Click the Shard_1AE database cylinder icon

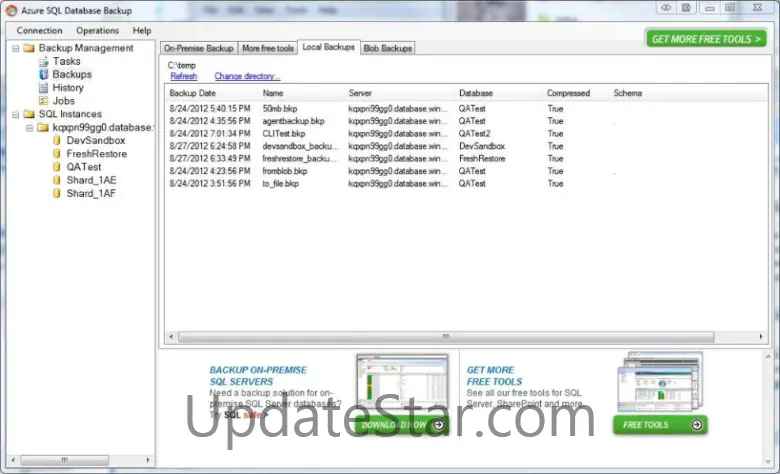pyautogui.click(x=57, y=181)
